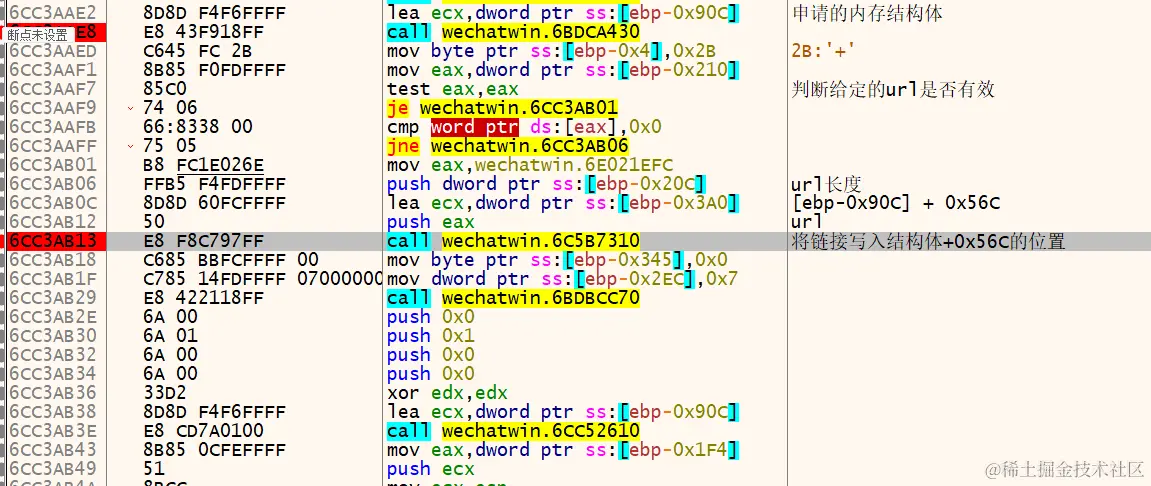This screenshot has width=1151, height=486.
Task: Click the comment [ebp-0x90C] + 0x56C
Action: click(897, 203)
